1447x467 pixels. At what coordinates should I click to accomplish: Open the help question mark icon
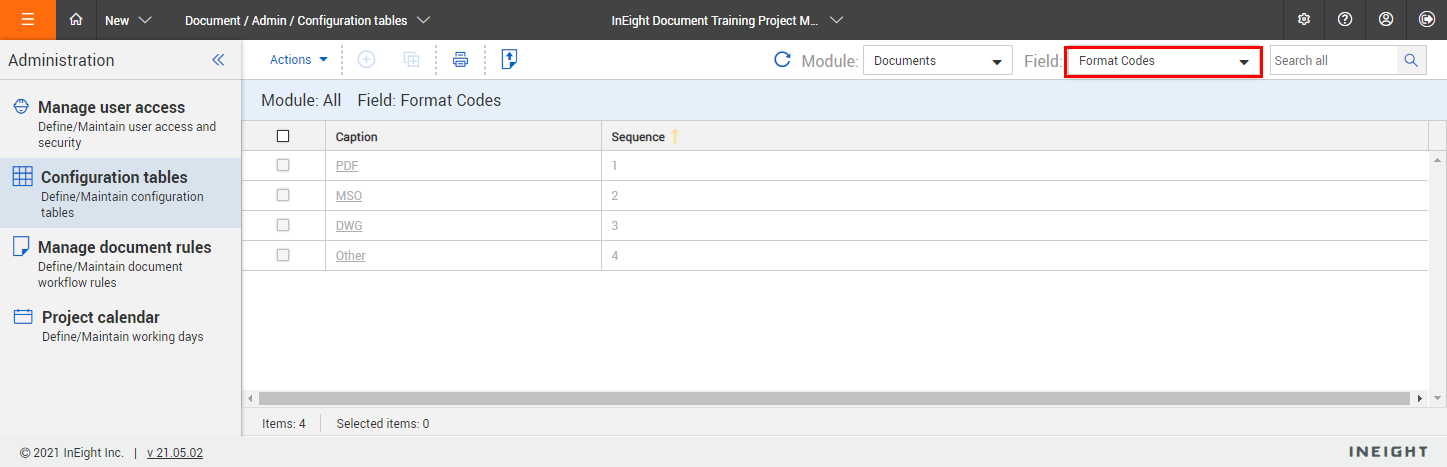1345,20
